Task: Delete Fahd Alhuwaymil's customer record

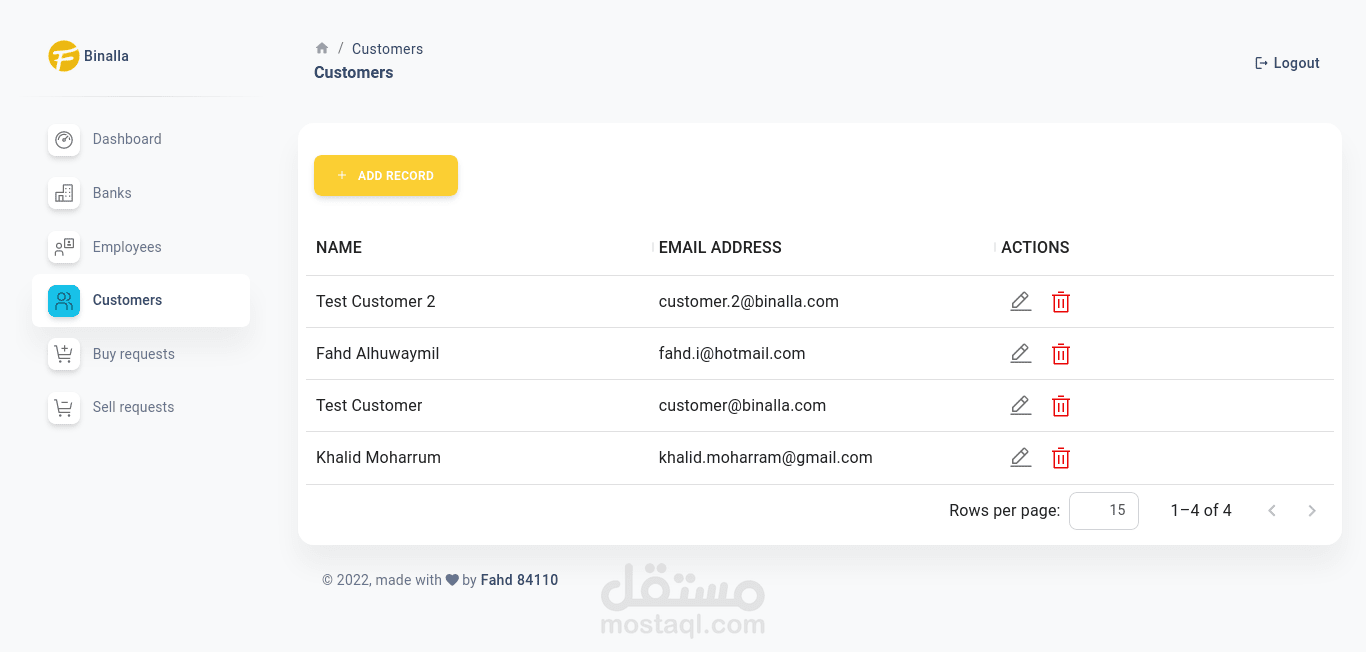Action: pyautogui.click(x=1061, y=354)
